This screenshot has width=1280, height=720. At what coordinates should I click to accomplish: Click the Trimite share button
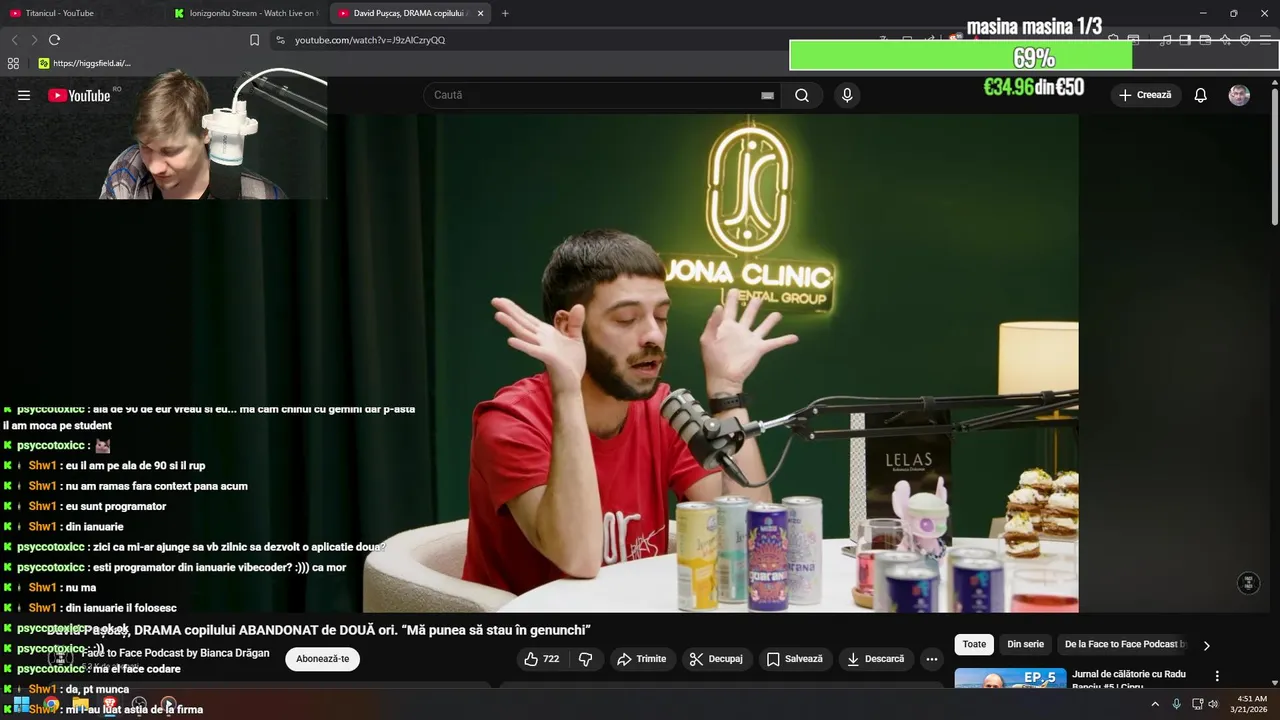tap(641, 659)
